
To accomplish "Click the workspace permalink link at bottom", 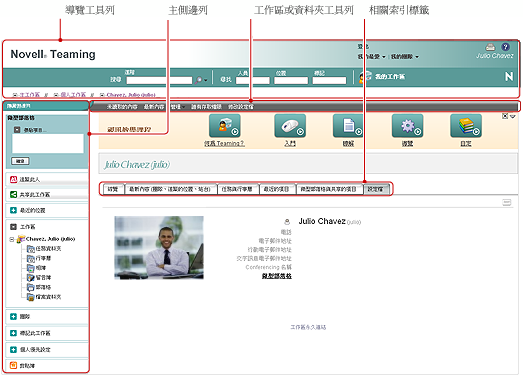I will (x=308, y=327).
